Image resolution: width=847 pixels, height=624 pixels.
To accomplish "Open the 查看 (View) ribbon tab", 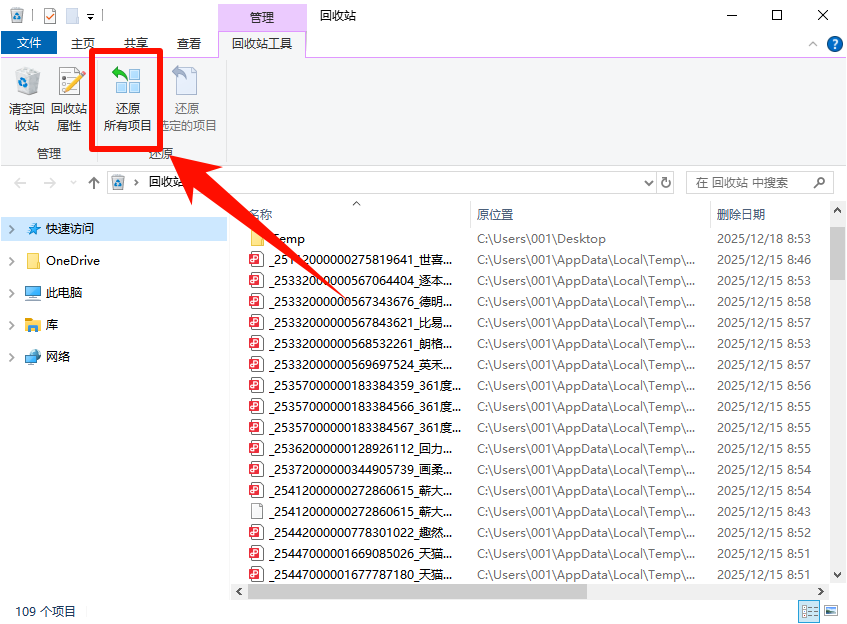I will (188, 44).
